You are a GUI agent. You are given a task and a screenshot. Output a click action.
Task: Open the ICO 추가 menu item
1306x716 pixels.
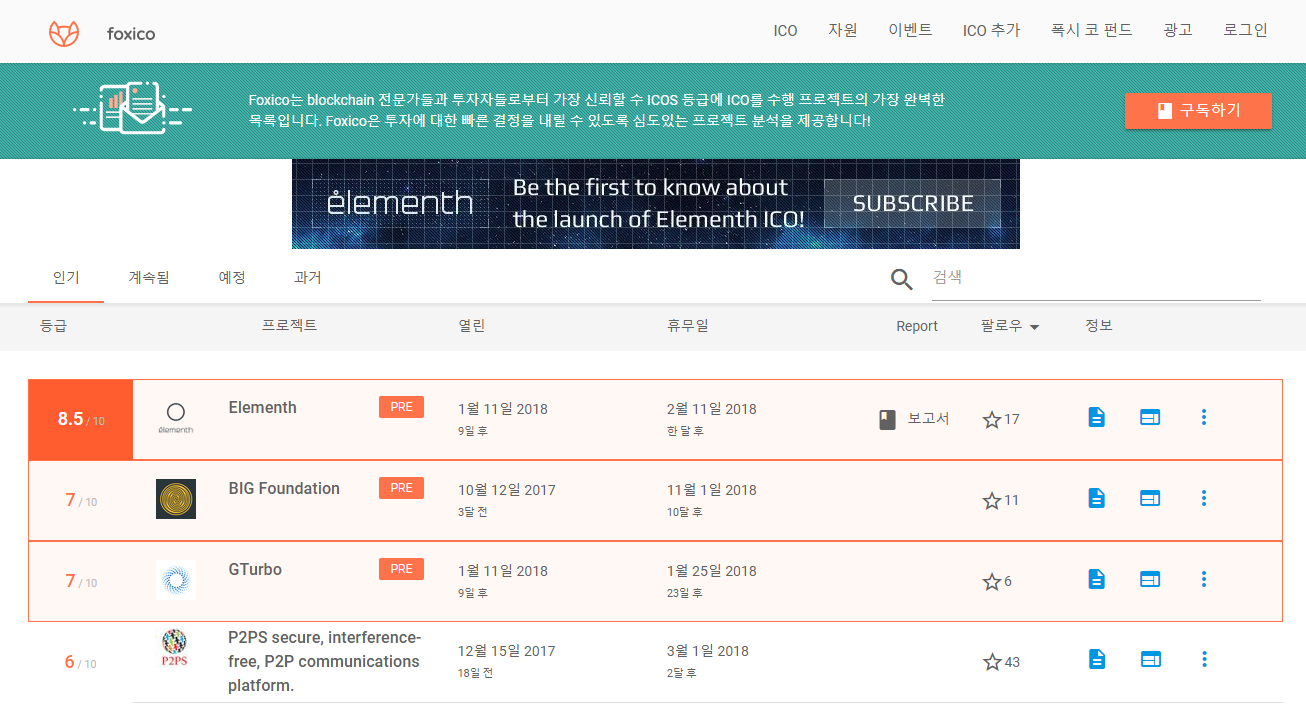(991, 30)
